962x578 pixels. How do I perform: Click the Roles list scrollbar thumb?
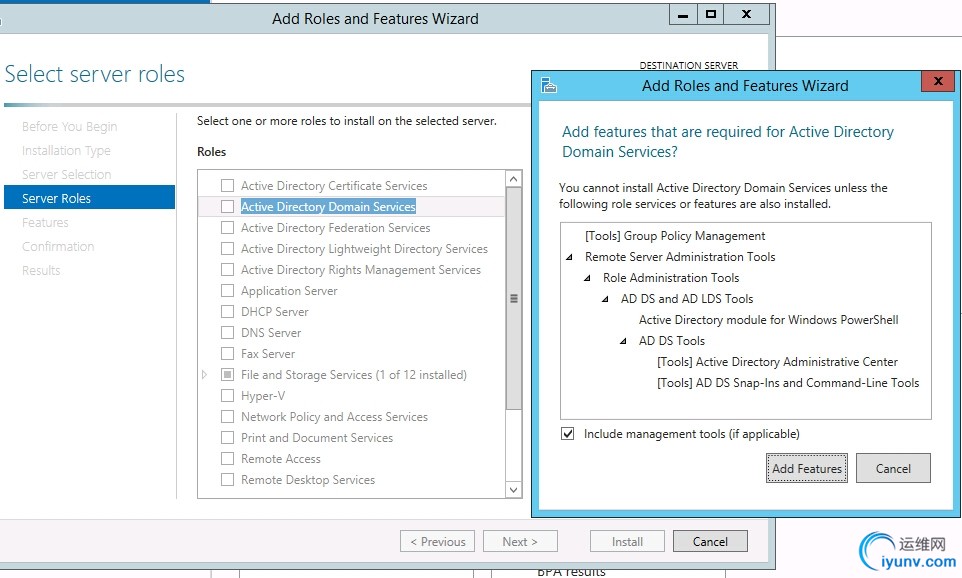(514, 298)
